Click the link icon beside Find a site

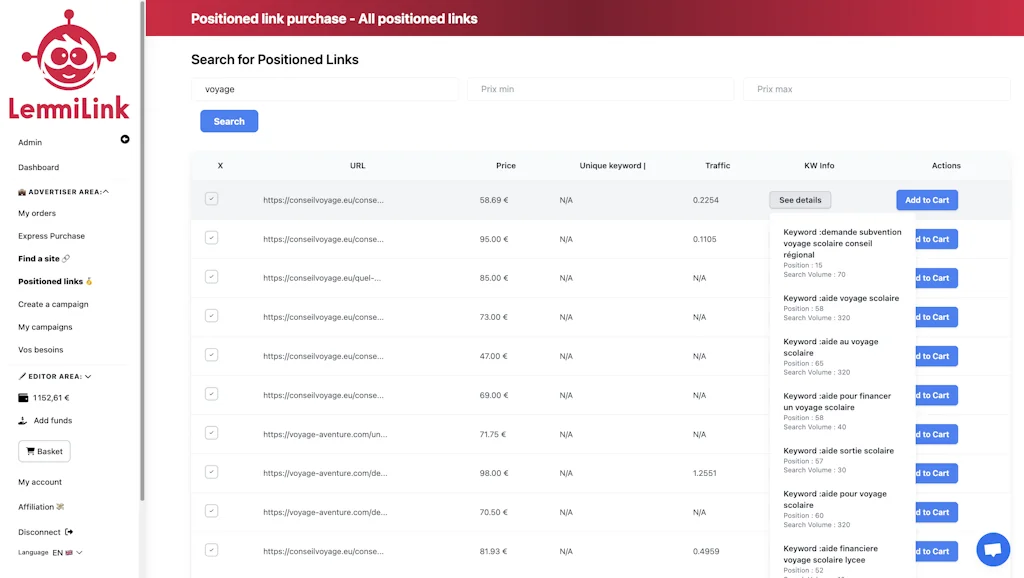point(66,259)
